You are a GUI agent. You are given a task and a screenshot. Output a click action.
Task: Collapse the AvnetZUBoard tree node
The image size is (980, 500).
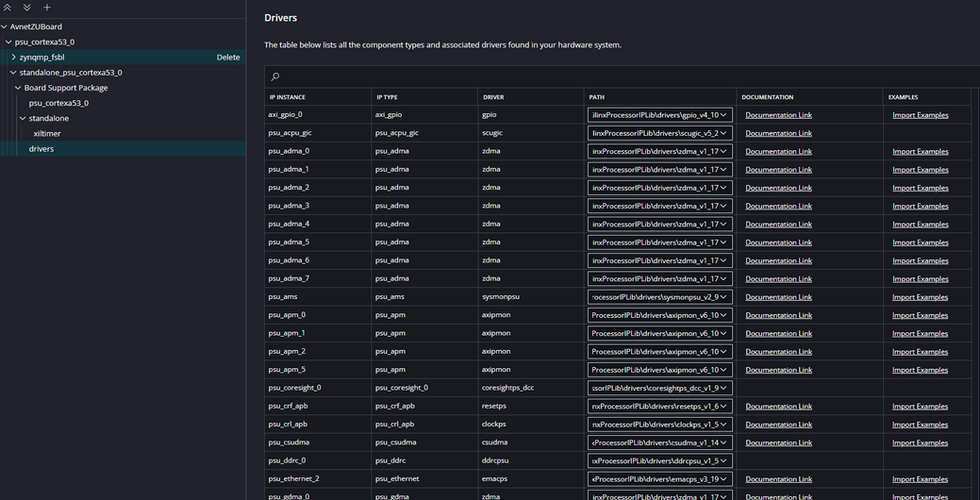4,26
